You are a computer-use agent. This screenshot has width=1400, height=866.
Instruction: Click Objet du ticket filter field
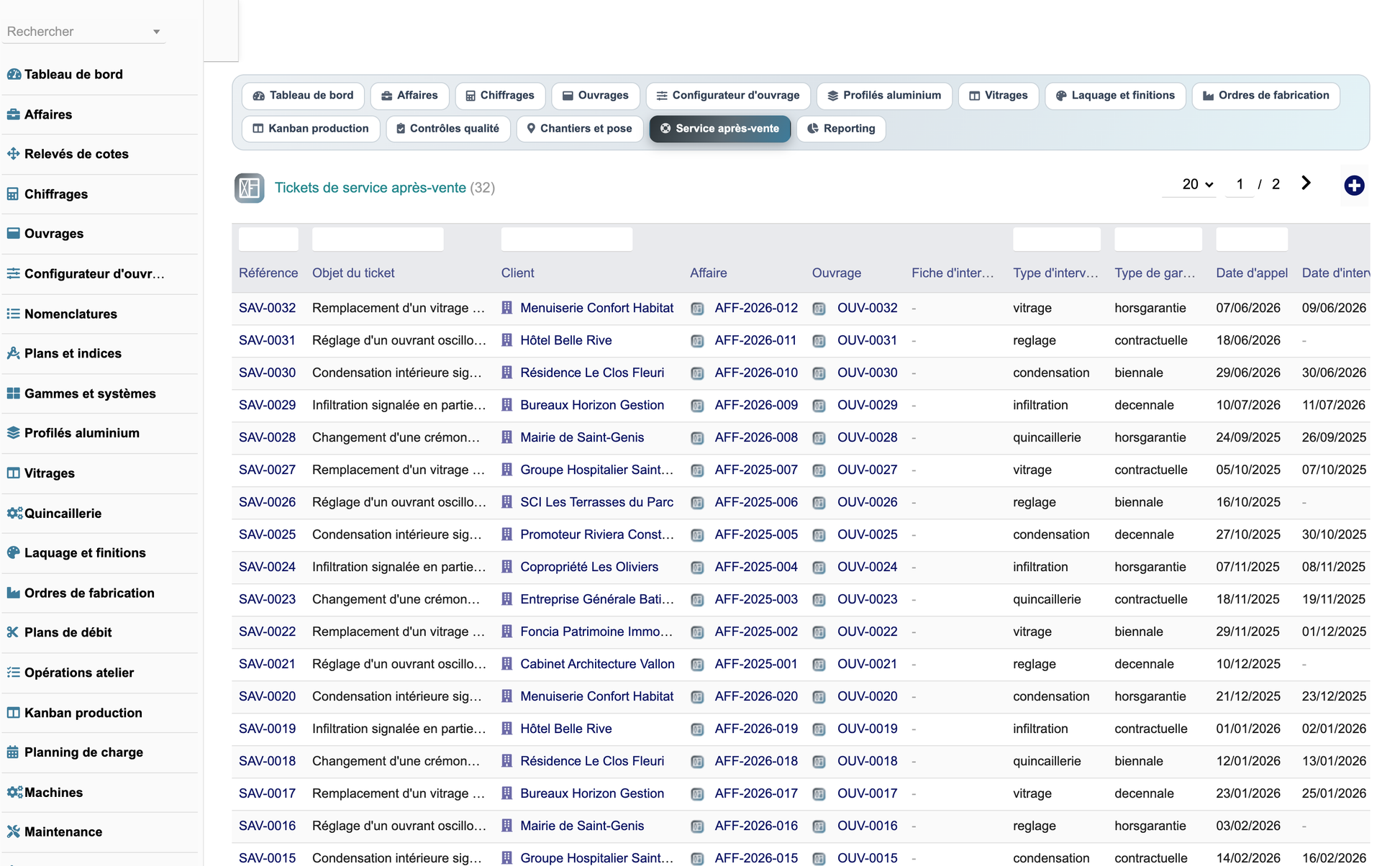(378, 239)
